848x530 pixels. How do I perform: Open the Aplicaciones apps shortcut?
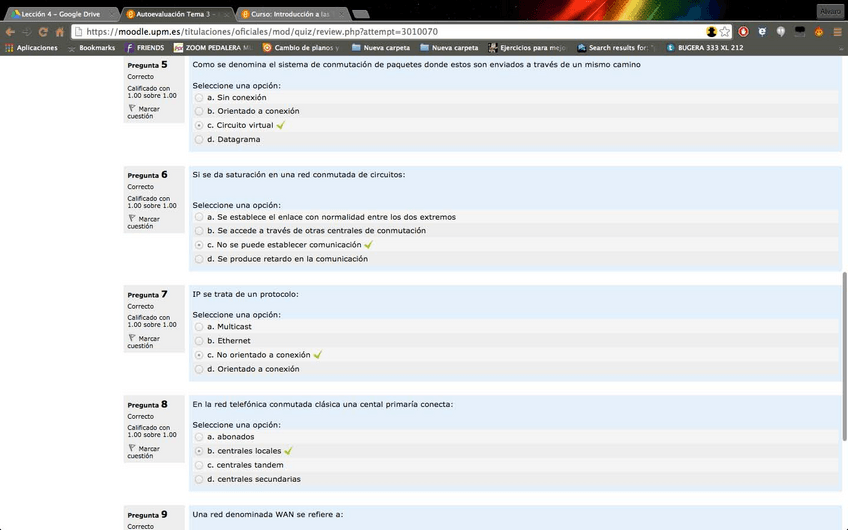pyautogui.click(x=31, y=48)
